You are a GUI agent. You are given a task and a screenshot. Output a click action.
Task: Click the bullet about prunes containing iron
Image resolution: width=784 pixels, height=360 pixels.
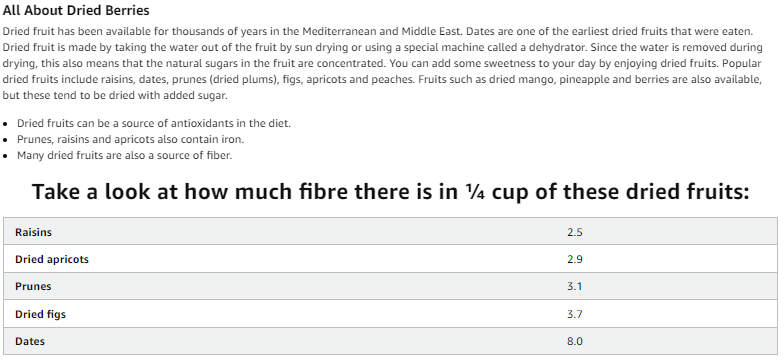click(130, 139)
